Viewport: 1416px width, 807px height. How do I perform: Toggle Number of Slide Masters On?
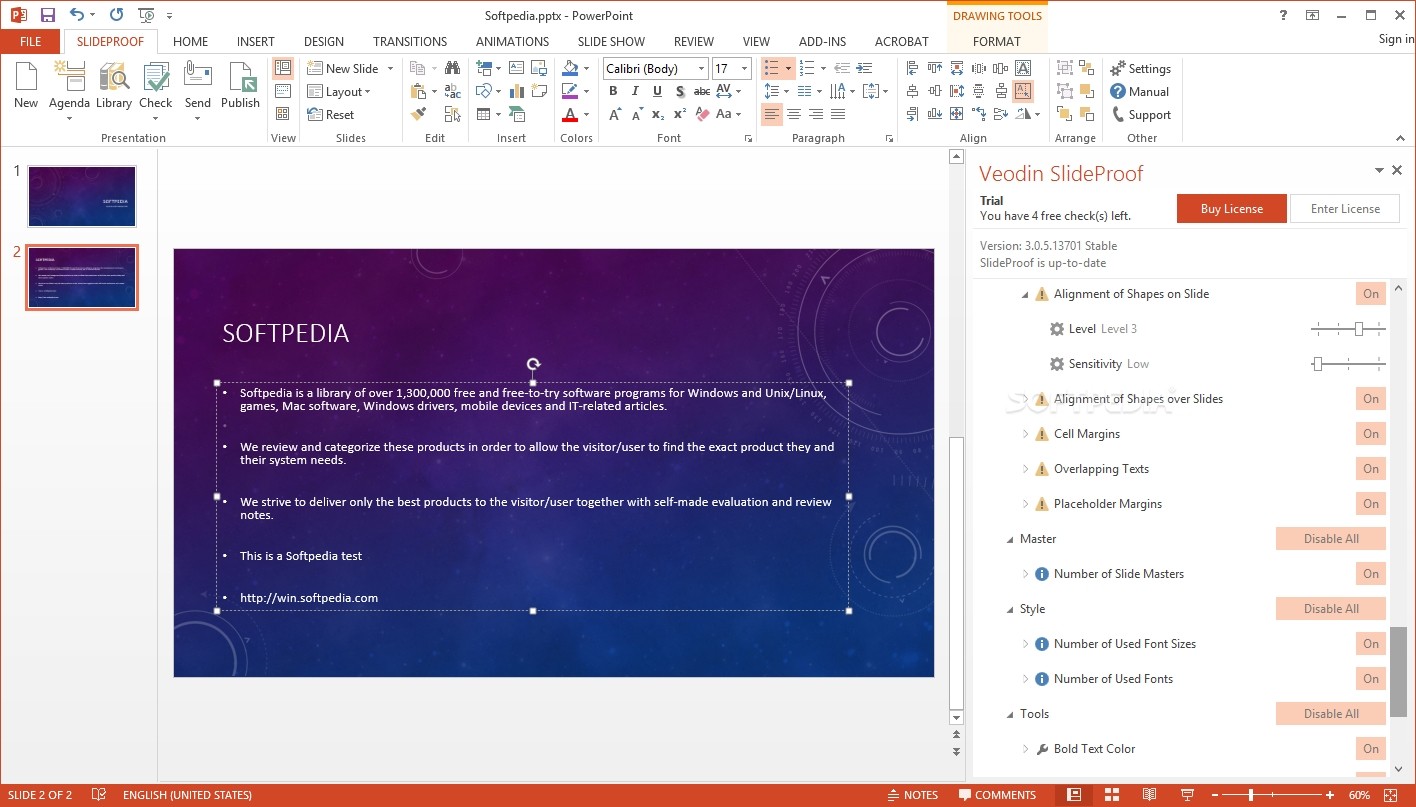pos(1371,574)
